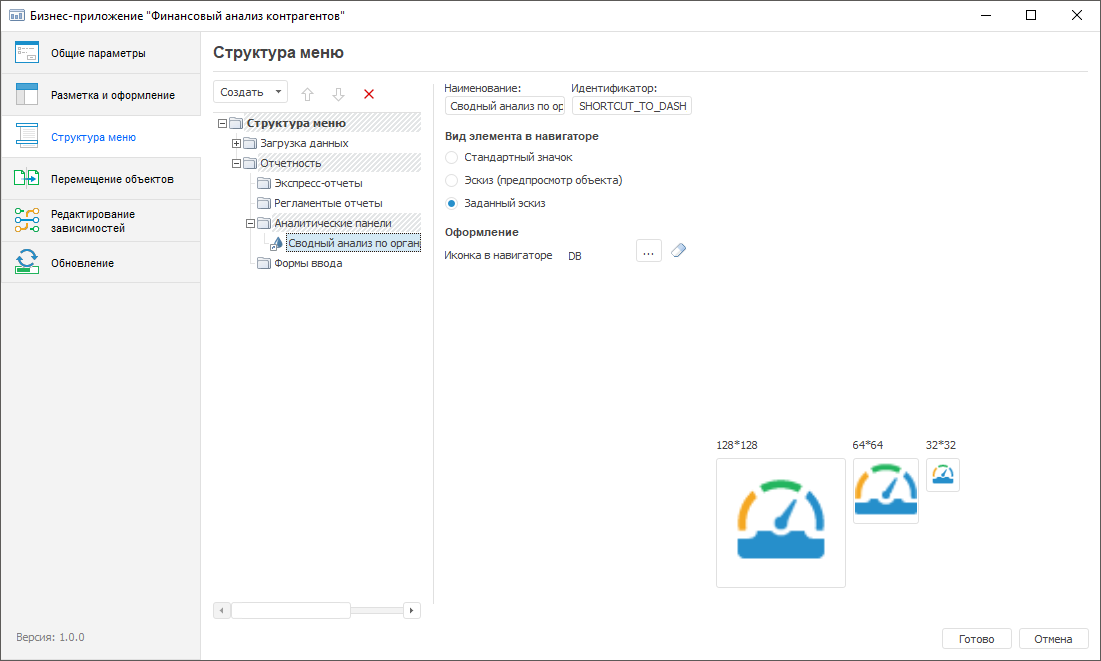Click the folder icon of Загрузка данных
This screenshot has width=1101, height=661.
[250, 143]
